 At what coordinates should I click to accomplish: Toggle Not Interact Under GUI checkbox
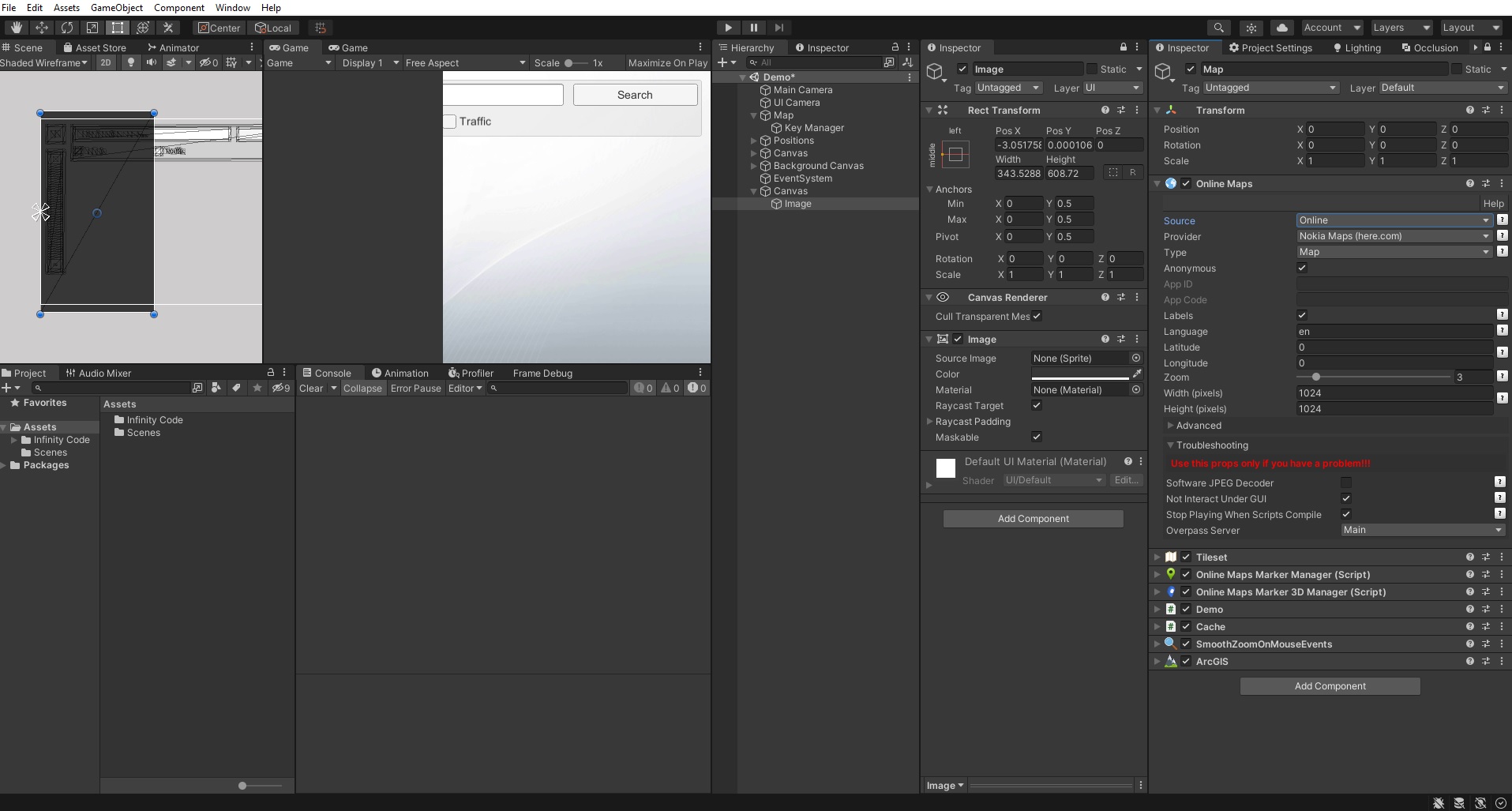[1346, 498]
